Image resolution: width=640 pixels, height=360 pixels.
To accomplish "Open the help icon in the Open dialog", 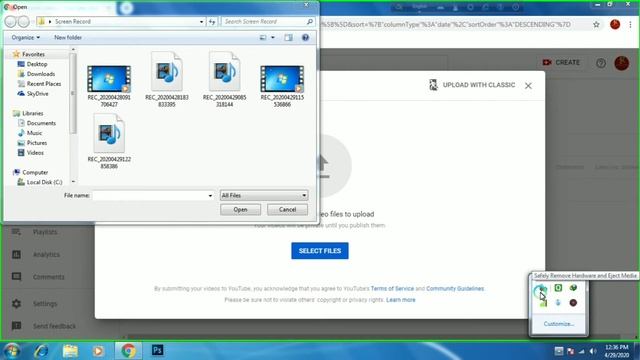I will tap(305, 38).
